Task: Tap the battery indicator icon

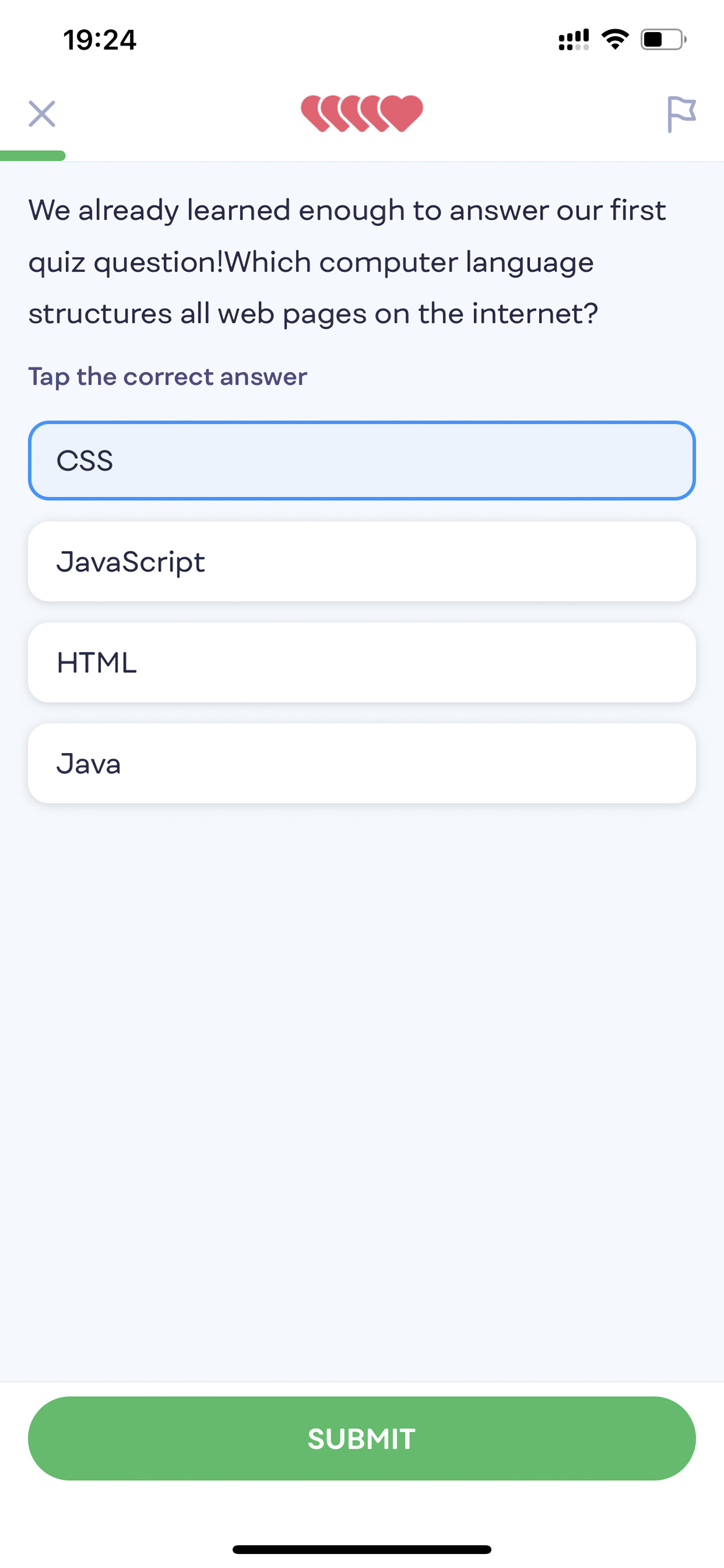Action: 663,40
